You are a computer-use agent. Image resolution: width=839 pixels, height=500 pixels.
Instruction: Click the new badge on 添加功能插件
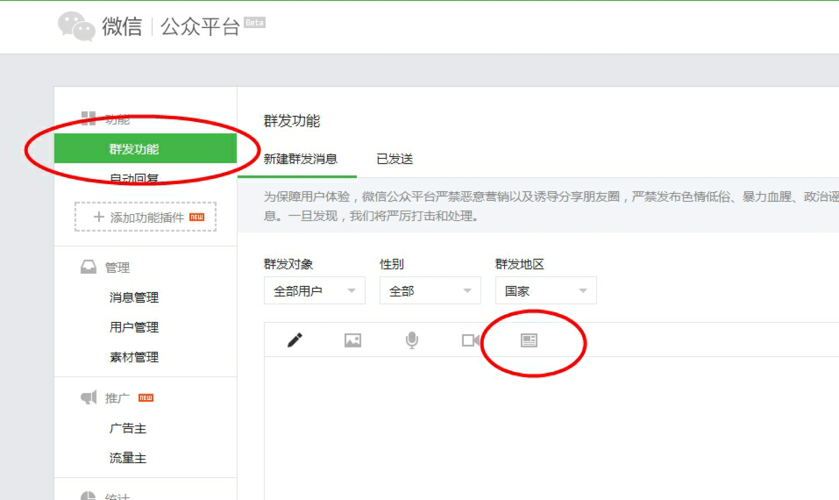(197, 217)
